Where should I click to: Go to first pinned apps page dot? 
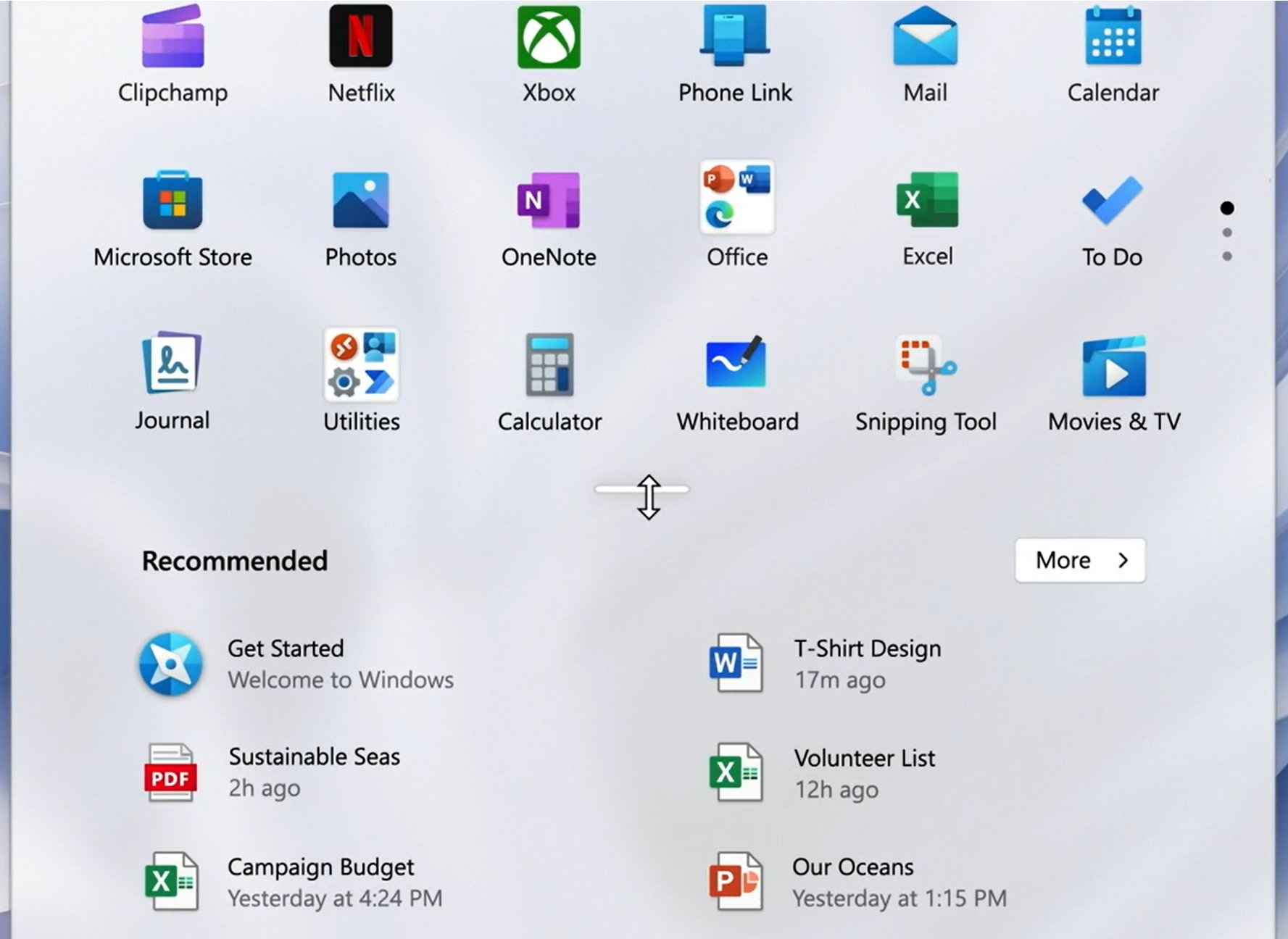pyautogui.click(x=1227, y=208)
